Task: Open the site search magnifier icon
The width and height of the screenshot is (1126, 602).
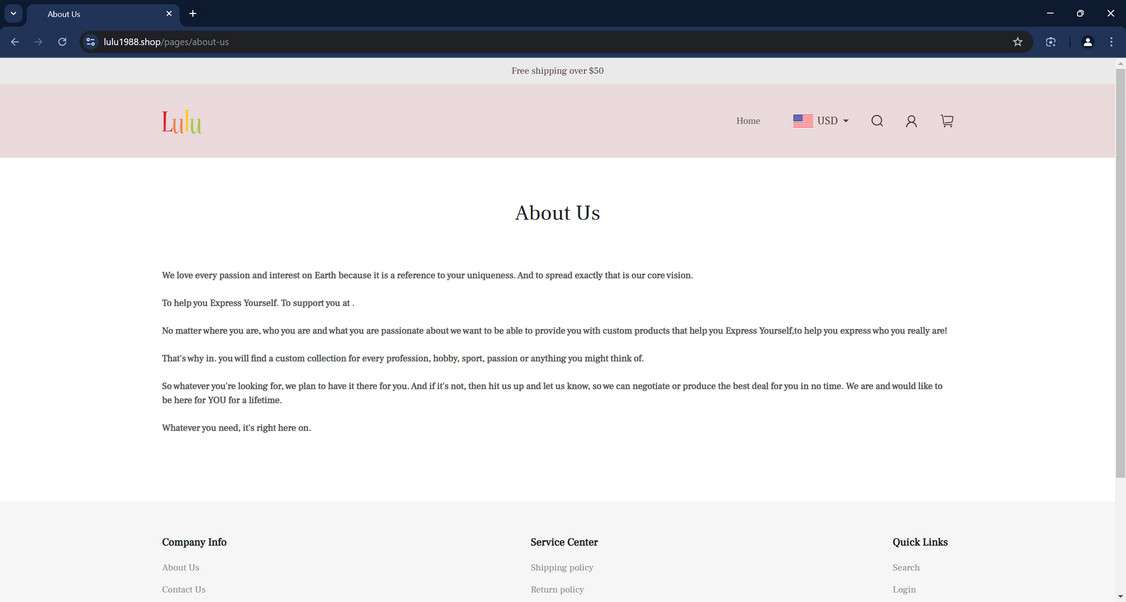Action: pos(877,121)
